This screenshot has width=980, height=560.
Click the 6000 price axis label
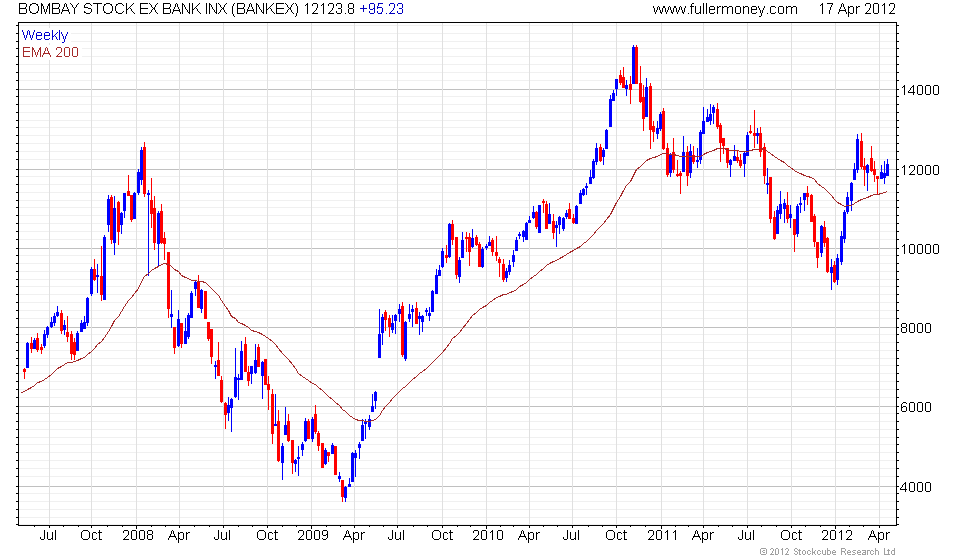click(916, 408)
